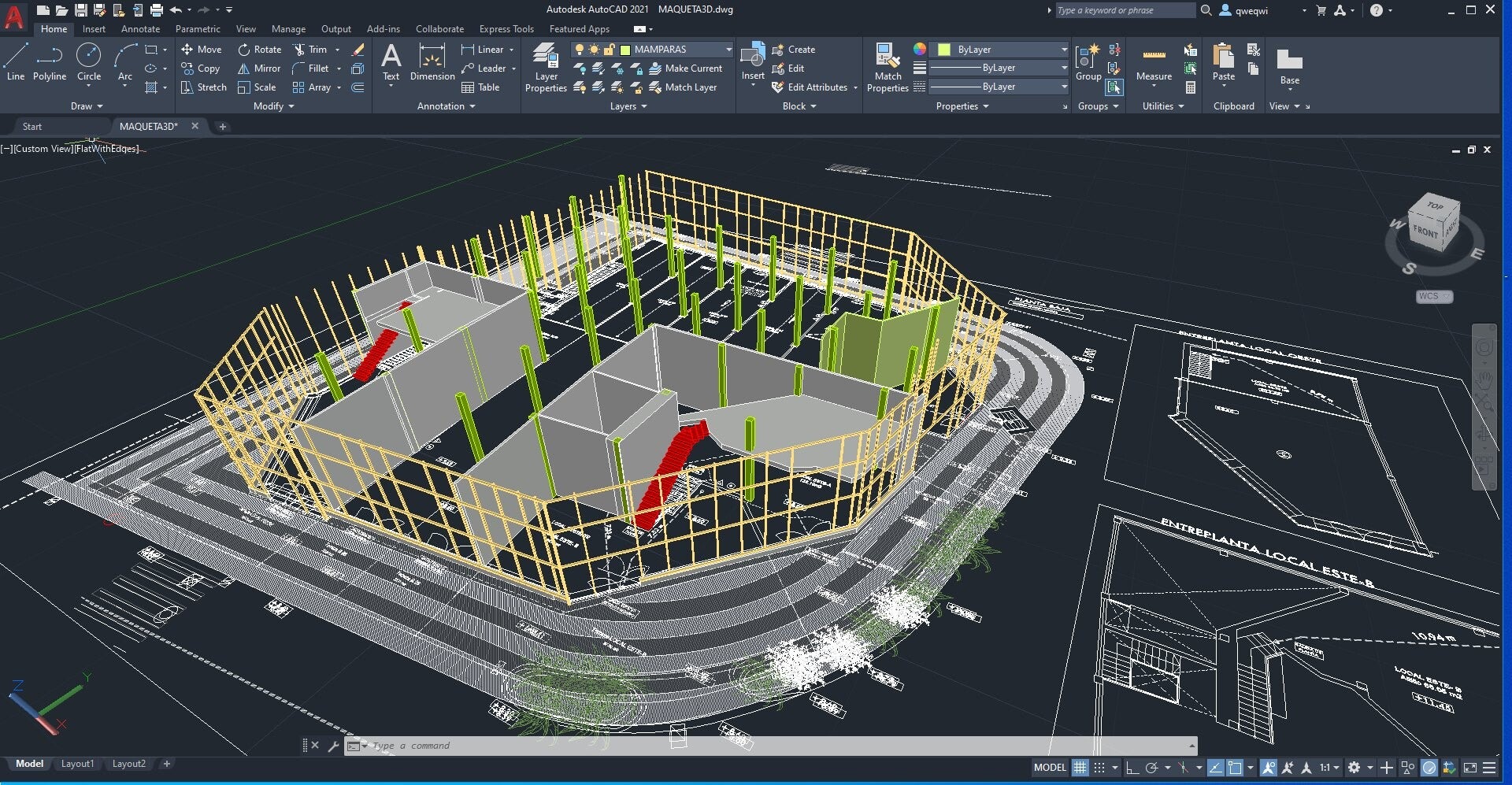Choose the Polyline tool
The width and height of the screenshot is (1512, 785).
49,62
